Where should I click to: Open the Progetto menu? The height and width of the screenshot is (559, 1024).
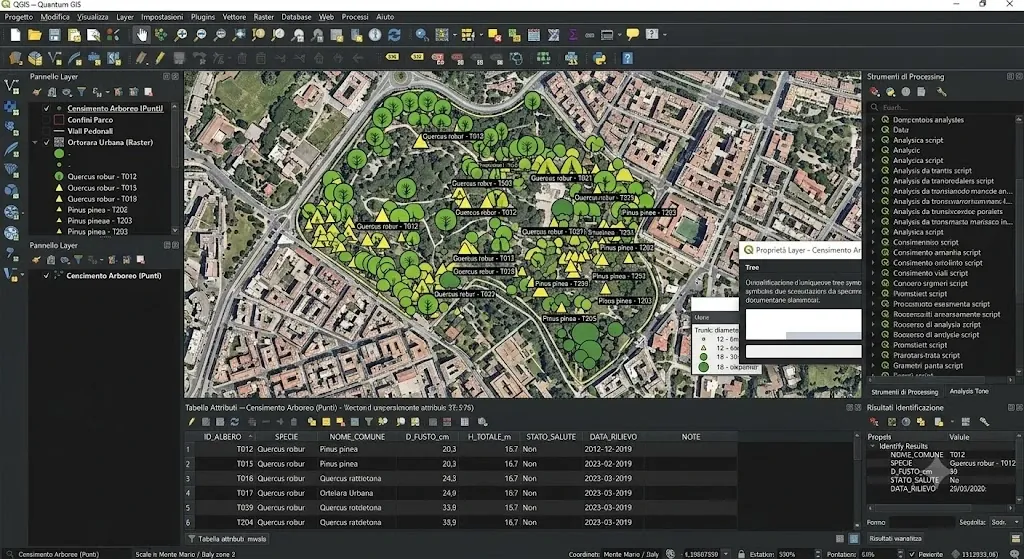point(18,16)
